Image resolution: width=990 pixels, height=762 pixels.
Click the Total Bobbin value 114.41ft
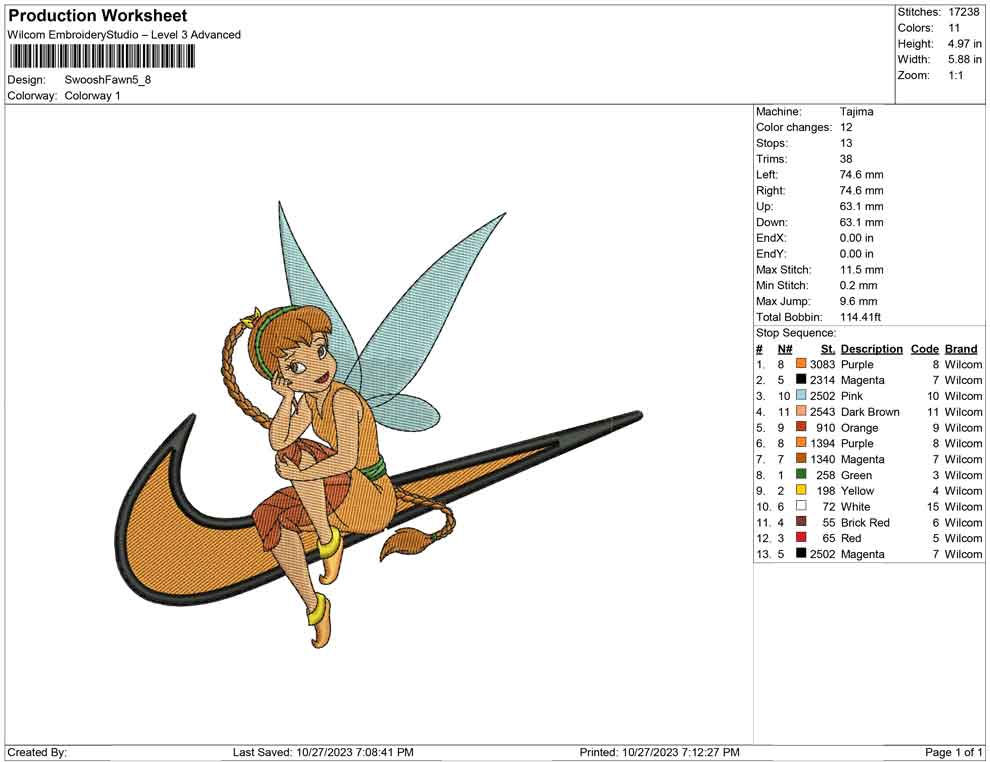click(x=860, y=317)
